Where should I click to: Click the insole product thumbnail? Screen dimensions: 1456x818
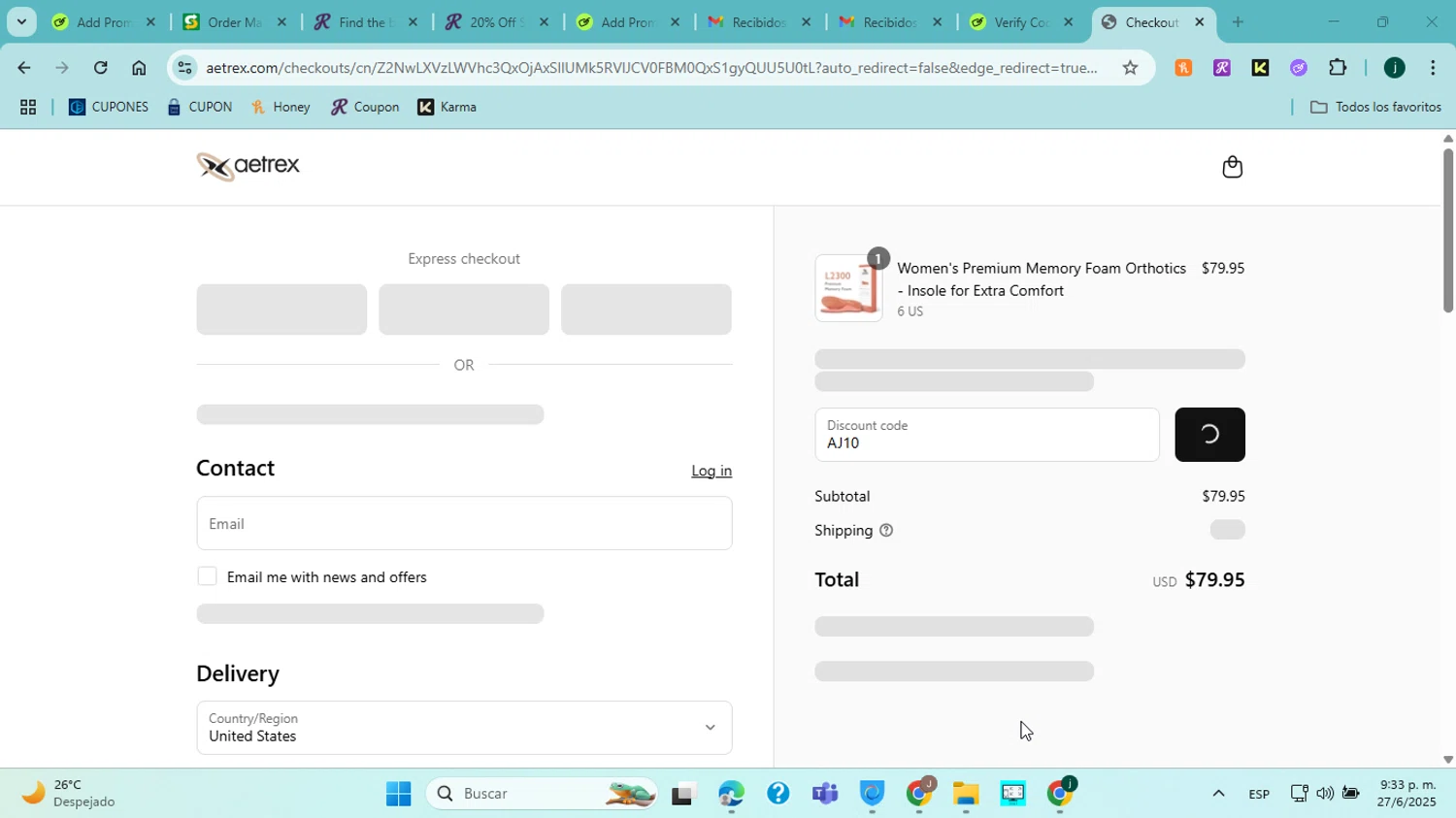click(x=848, y=288)
